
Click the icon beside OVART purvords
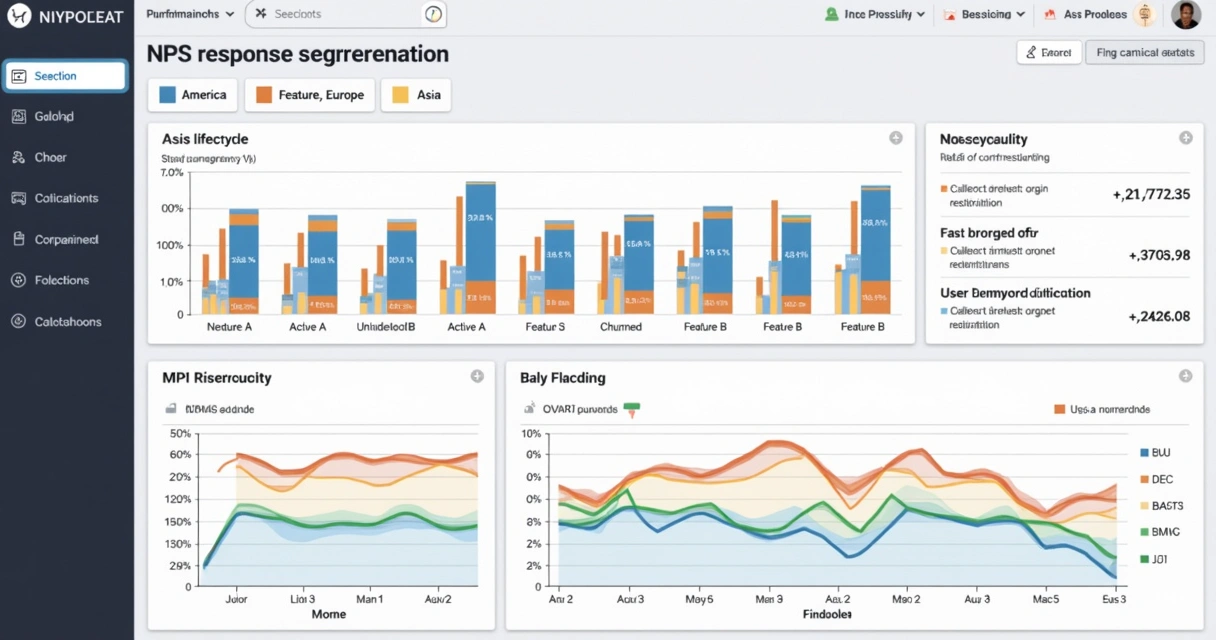point(530,409)
